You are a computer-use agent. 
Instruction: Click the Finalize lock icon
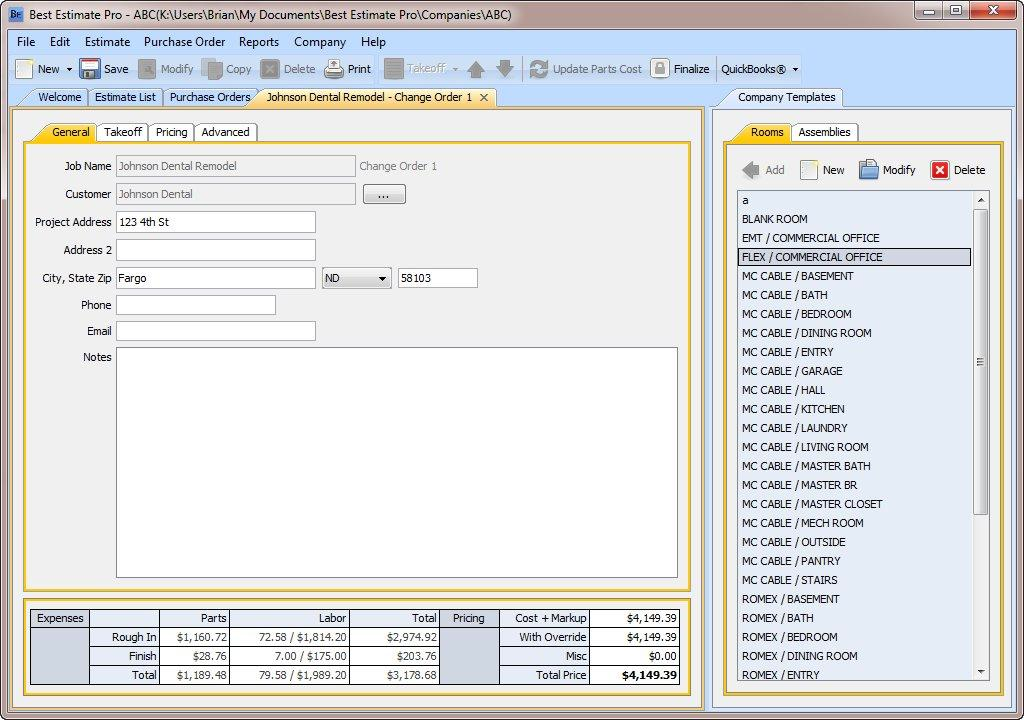tap(662, 69)
